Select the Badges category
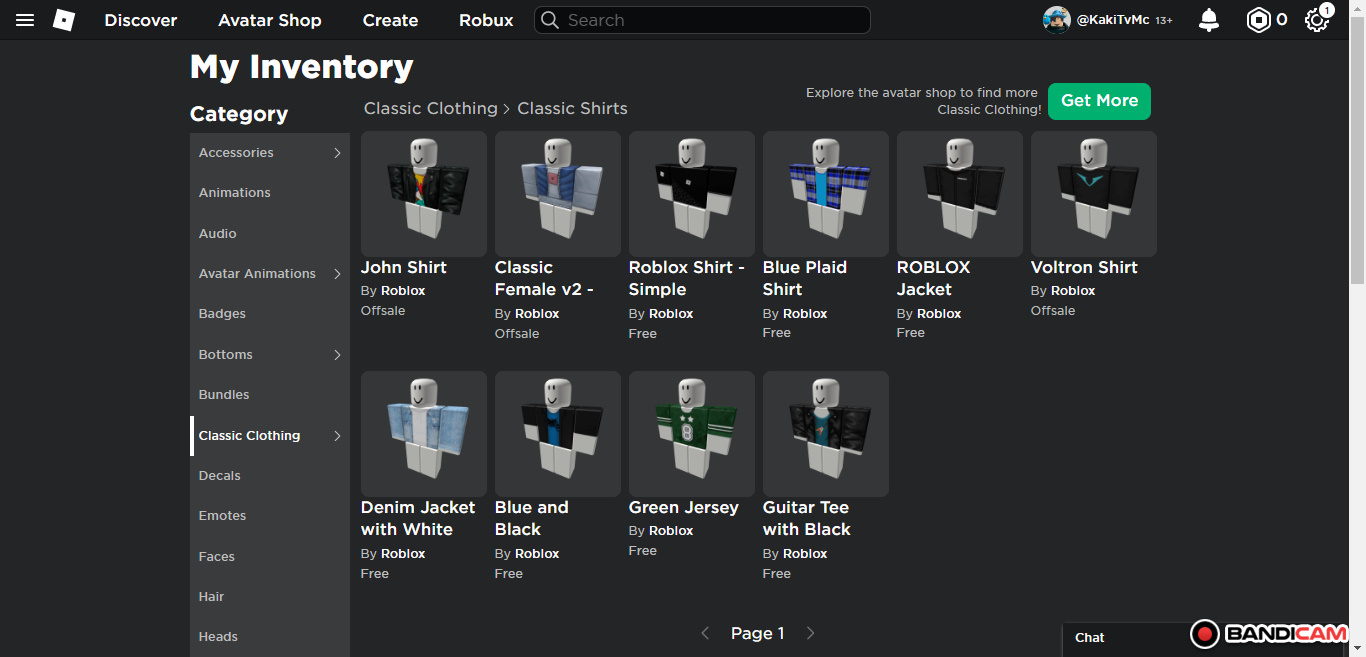 click(x=222, y=314)
